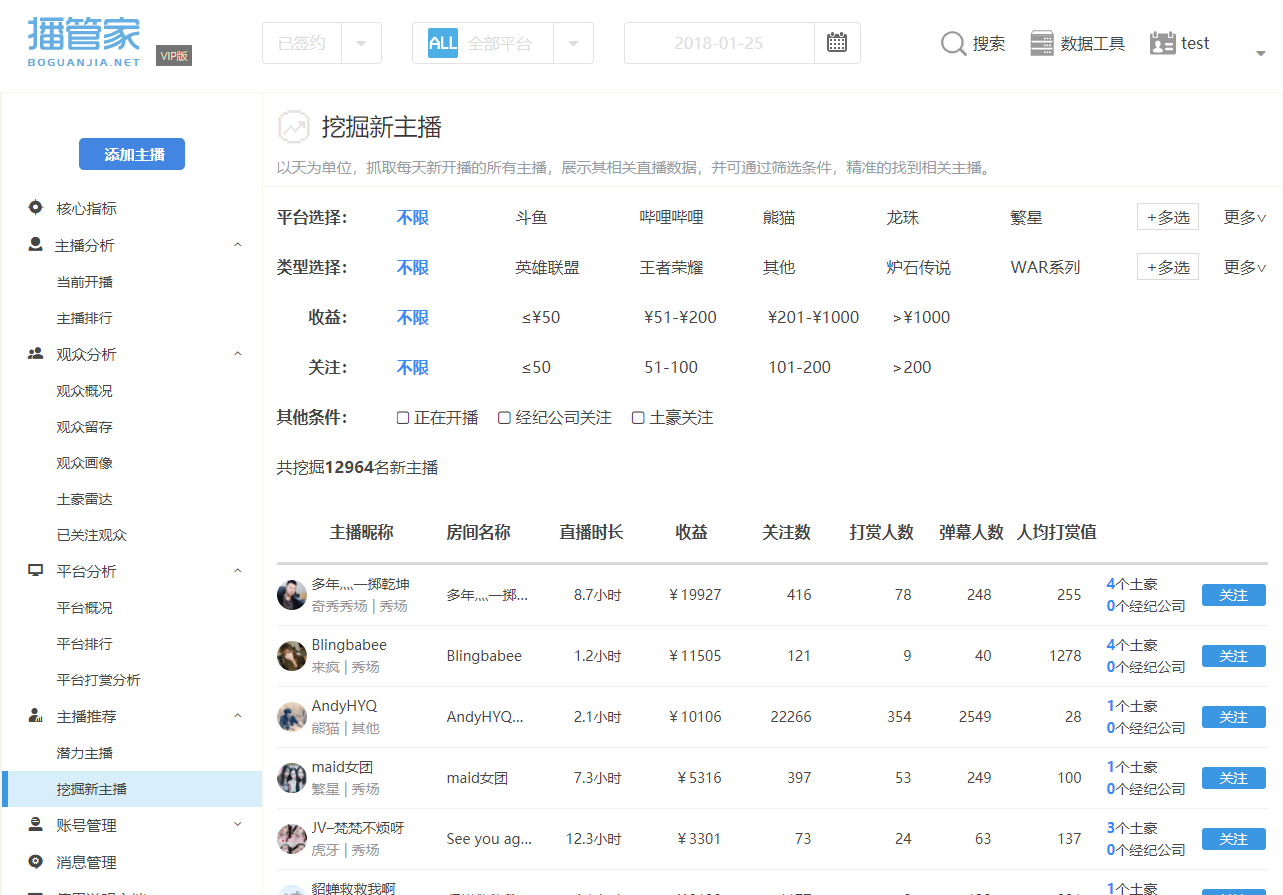
Task: Click avatar of 多年灬一掷乾坤
Action: coord(292,595)
